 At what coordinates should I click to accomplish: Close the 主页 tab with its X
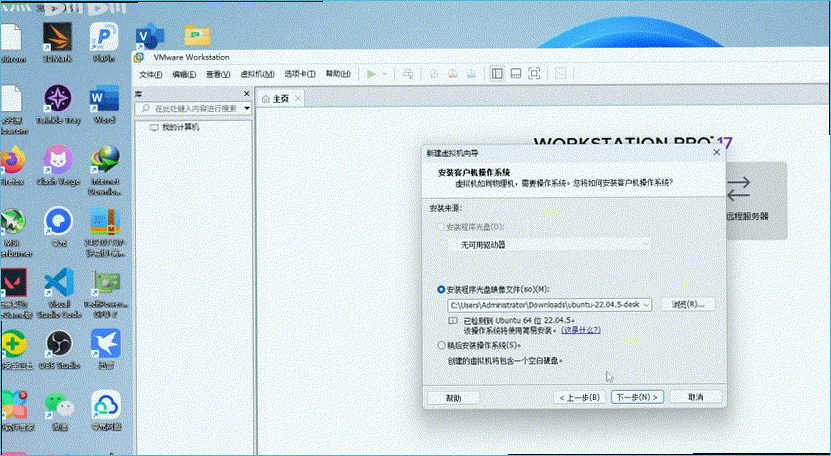point(298,99)
